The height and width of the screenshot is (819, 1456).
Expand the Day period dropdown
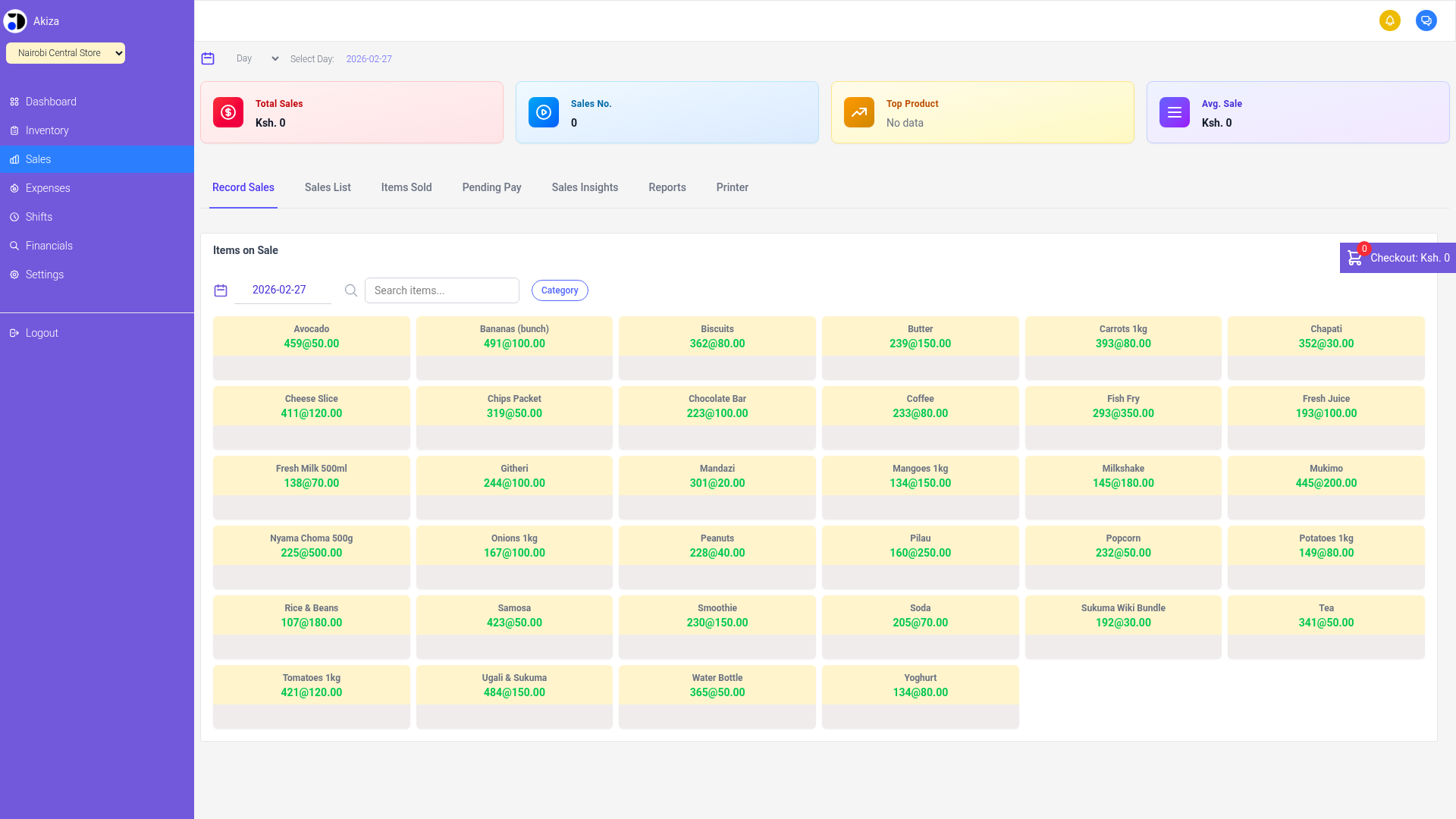coord(256,58)
